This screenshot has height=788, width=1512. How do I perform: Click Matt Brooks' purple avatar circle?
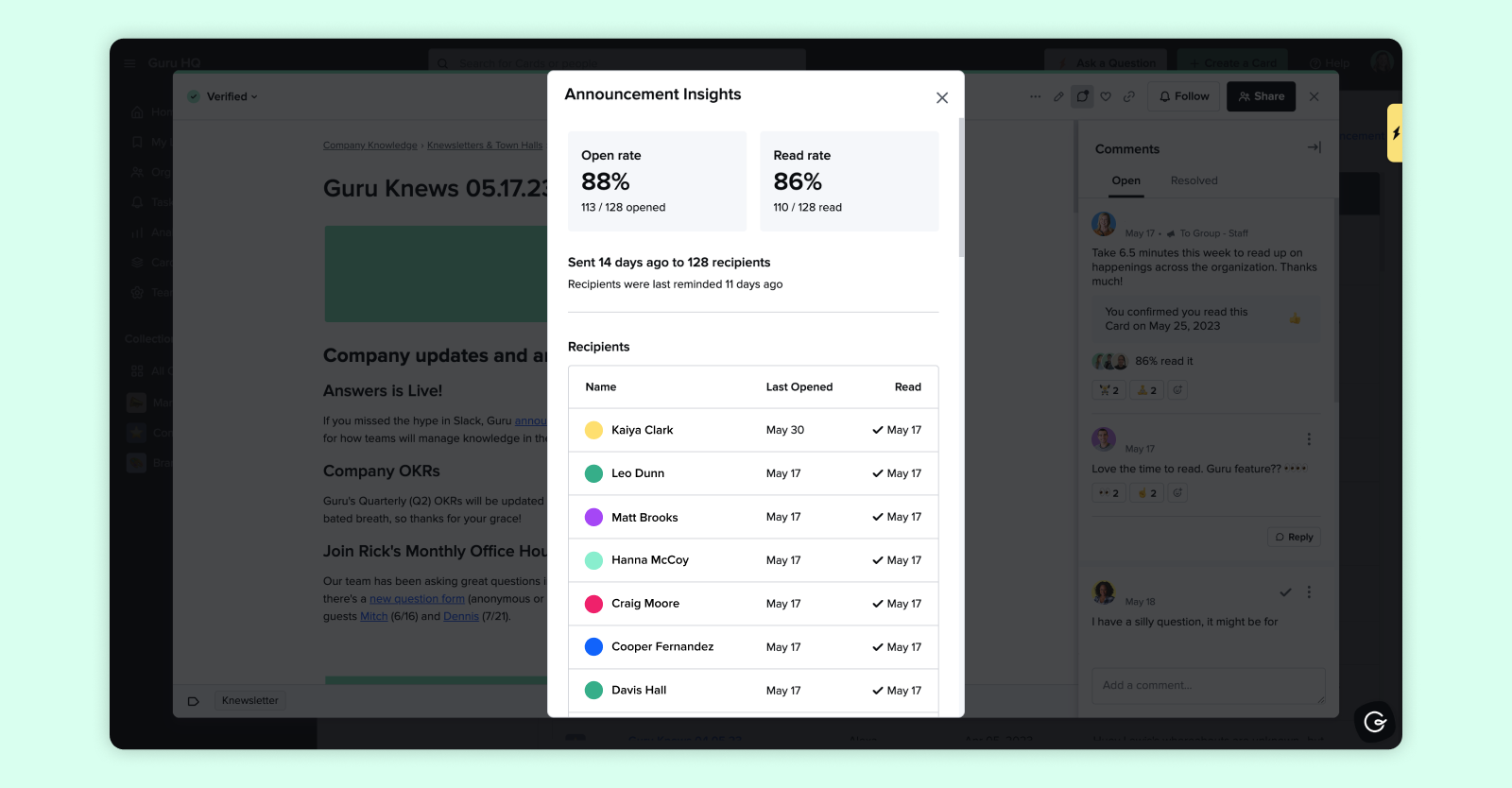593,517
